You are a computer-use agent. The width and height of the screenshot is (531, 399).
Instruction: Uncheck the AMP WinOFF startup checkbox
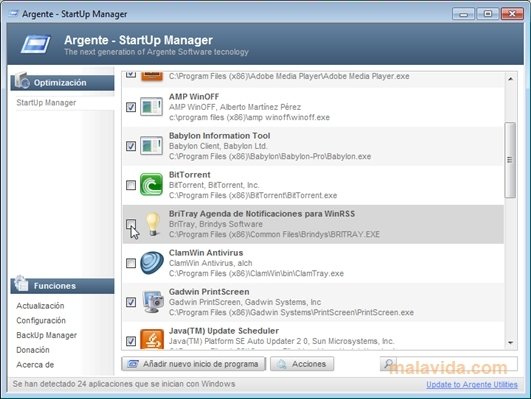pos(131,107)
